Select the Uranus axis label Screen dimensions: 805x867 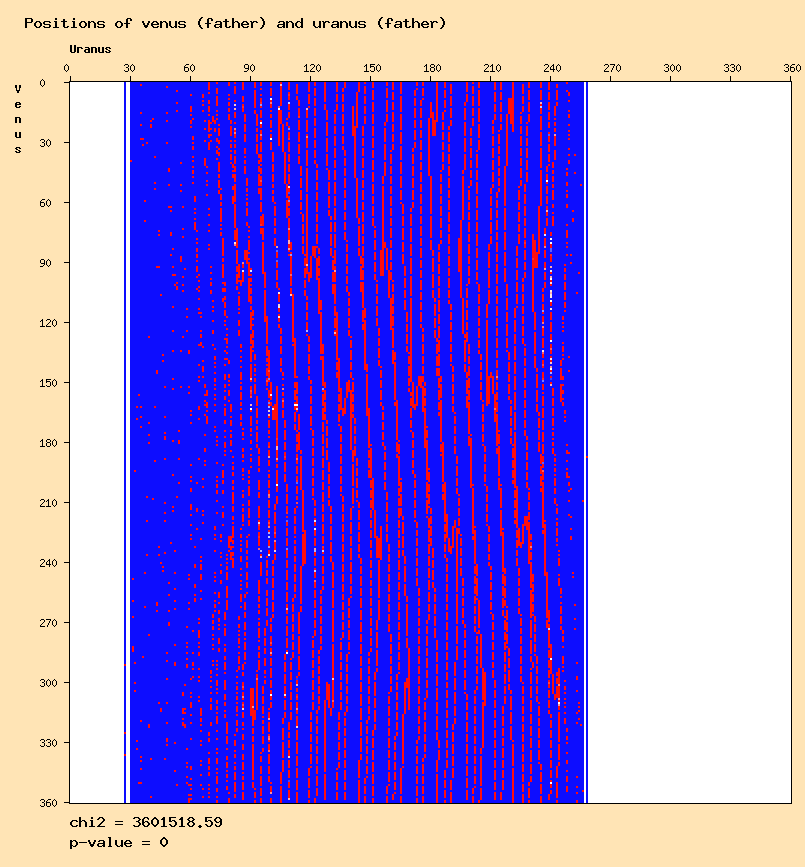pyautogui.click(x=90, y=49)
